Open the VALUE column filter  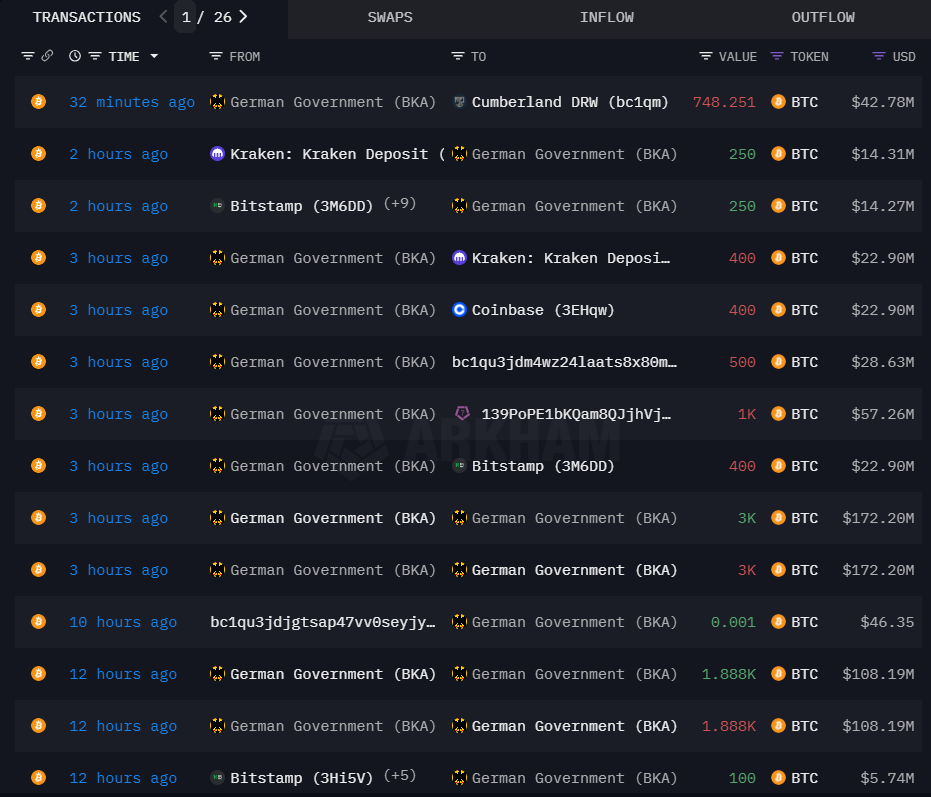point(706,57)
